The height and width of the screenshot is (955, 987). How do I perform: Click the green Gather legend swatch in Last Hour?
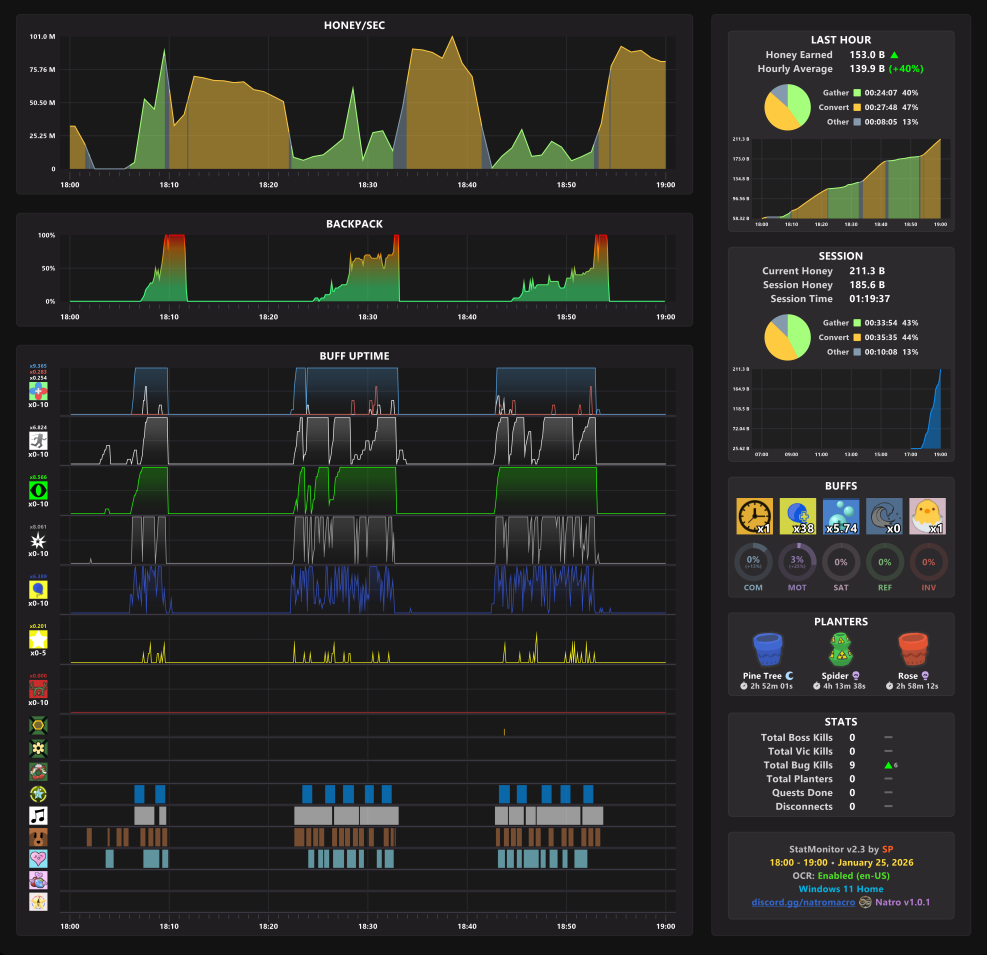pos(857,93)
